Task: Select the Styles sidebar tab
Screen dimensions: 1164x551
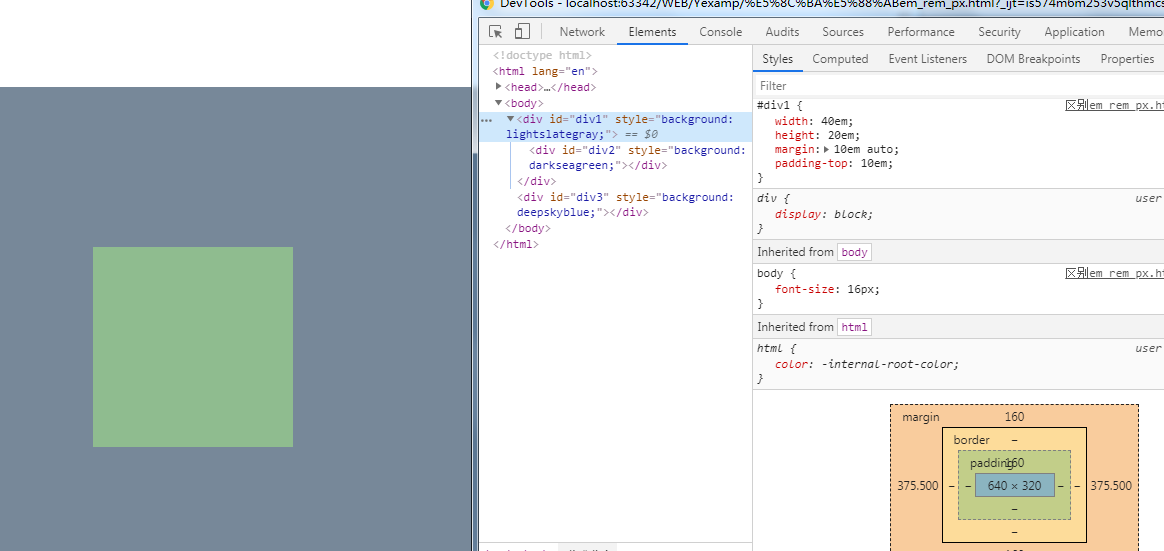Action: pos(777,59)
